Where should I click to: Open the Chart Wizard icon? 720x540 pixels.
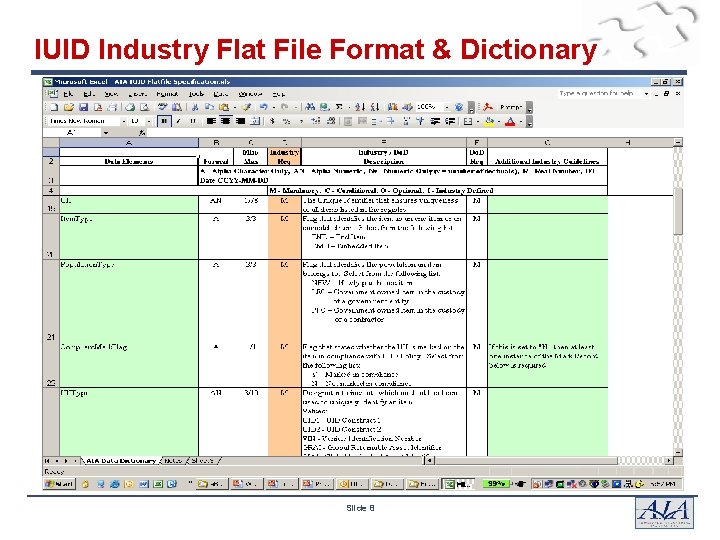point(393,107)
